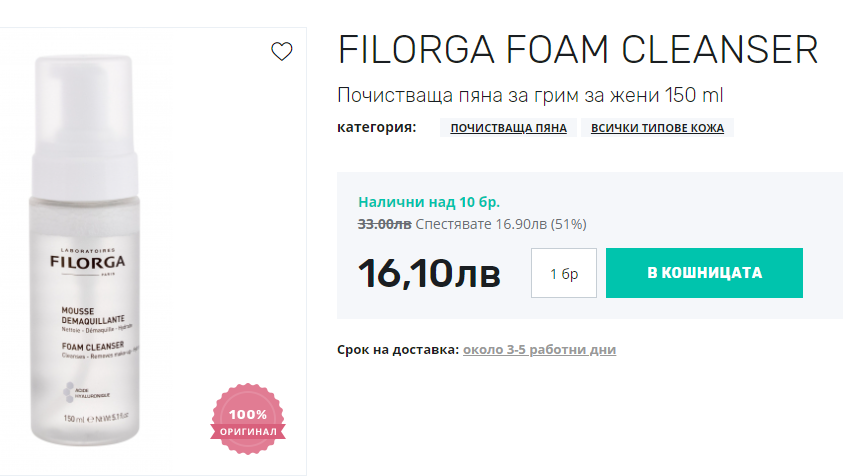The width and height of the screenshot is (843, 476).
Task: Click the crossed-out 33.00лв old price
Action: pyautogui.click(x=385, y=224)
